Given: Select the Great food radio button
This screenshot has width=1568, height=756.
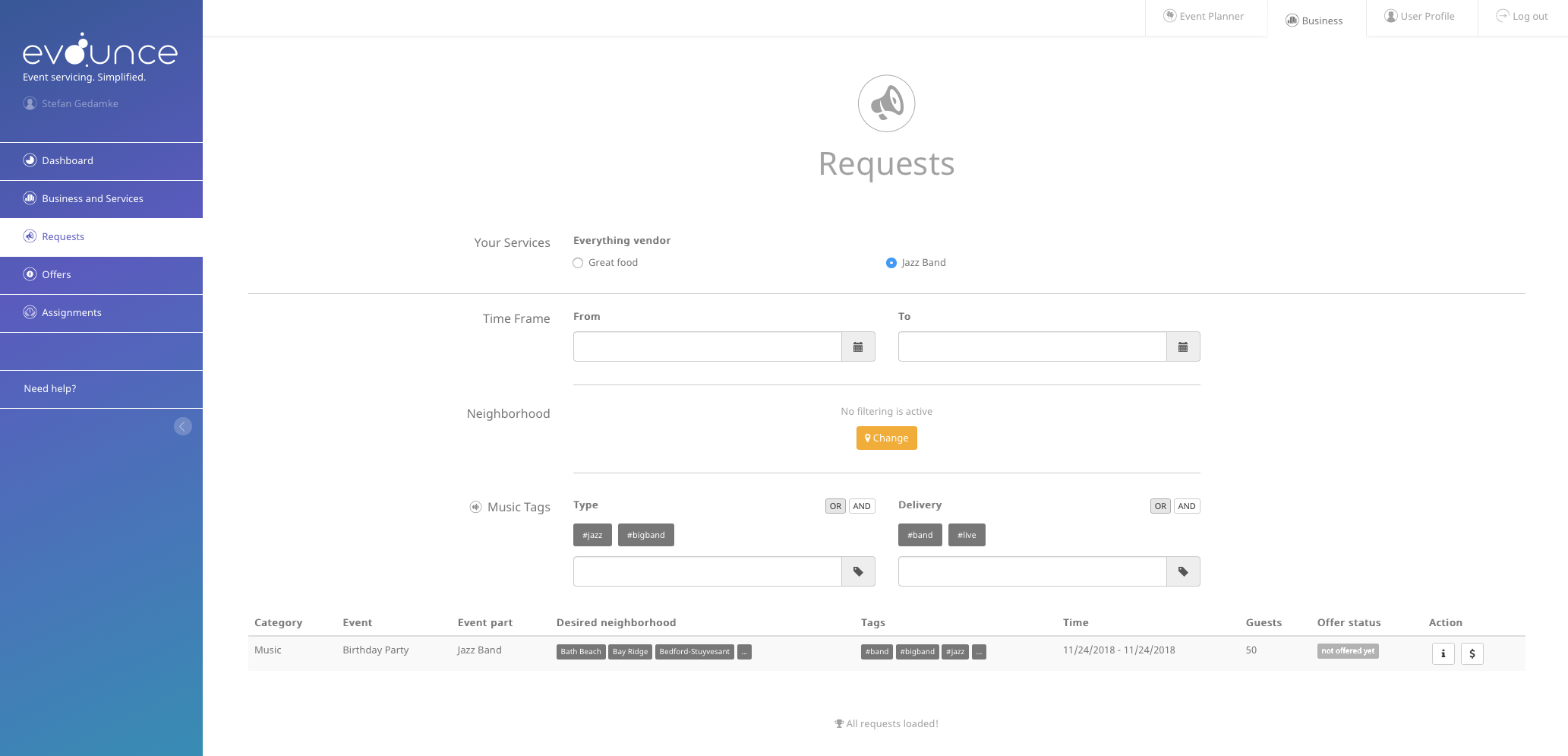Looking at the screenshot, I should pos(578,263).
